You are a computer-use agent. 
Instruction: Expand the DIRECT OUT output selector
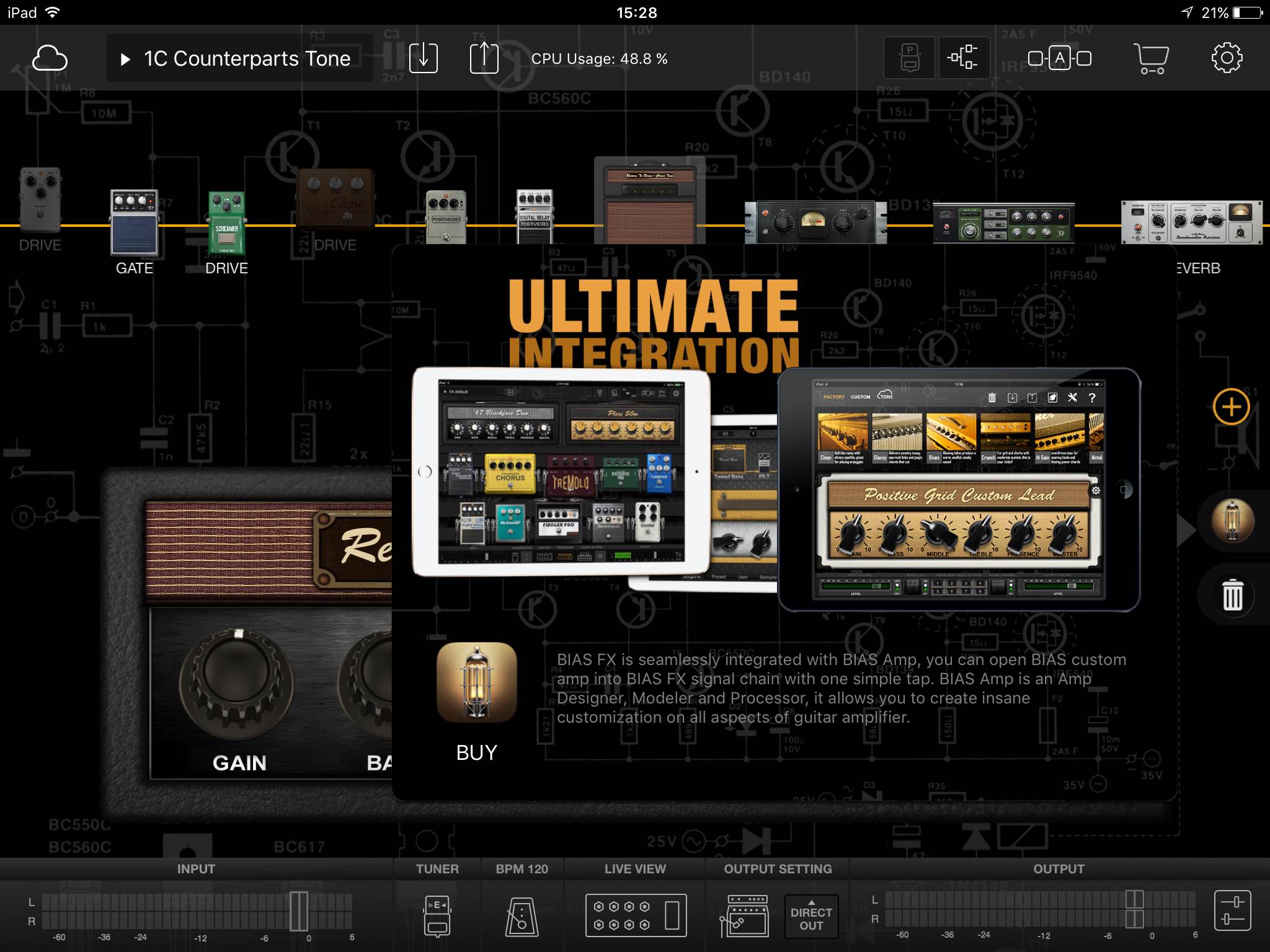811,916
